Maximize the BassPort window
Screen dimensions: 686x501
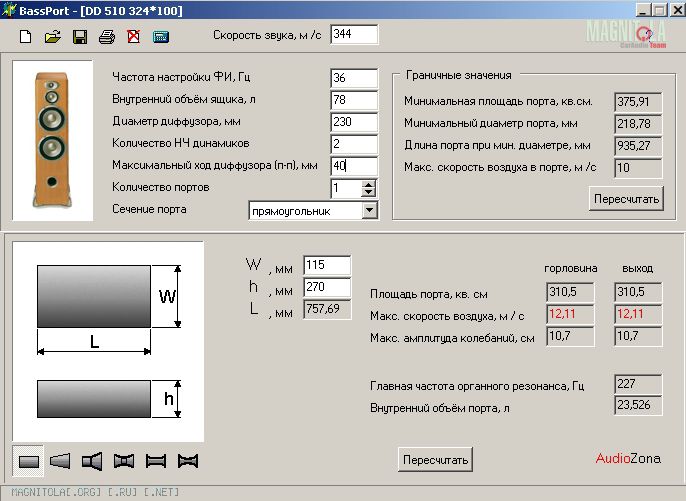(660, 10)
